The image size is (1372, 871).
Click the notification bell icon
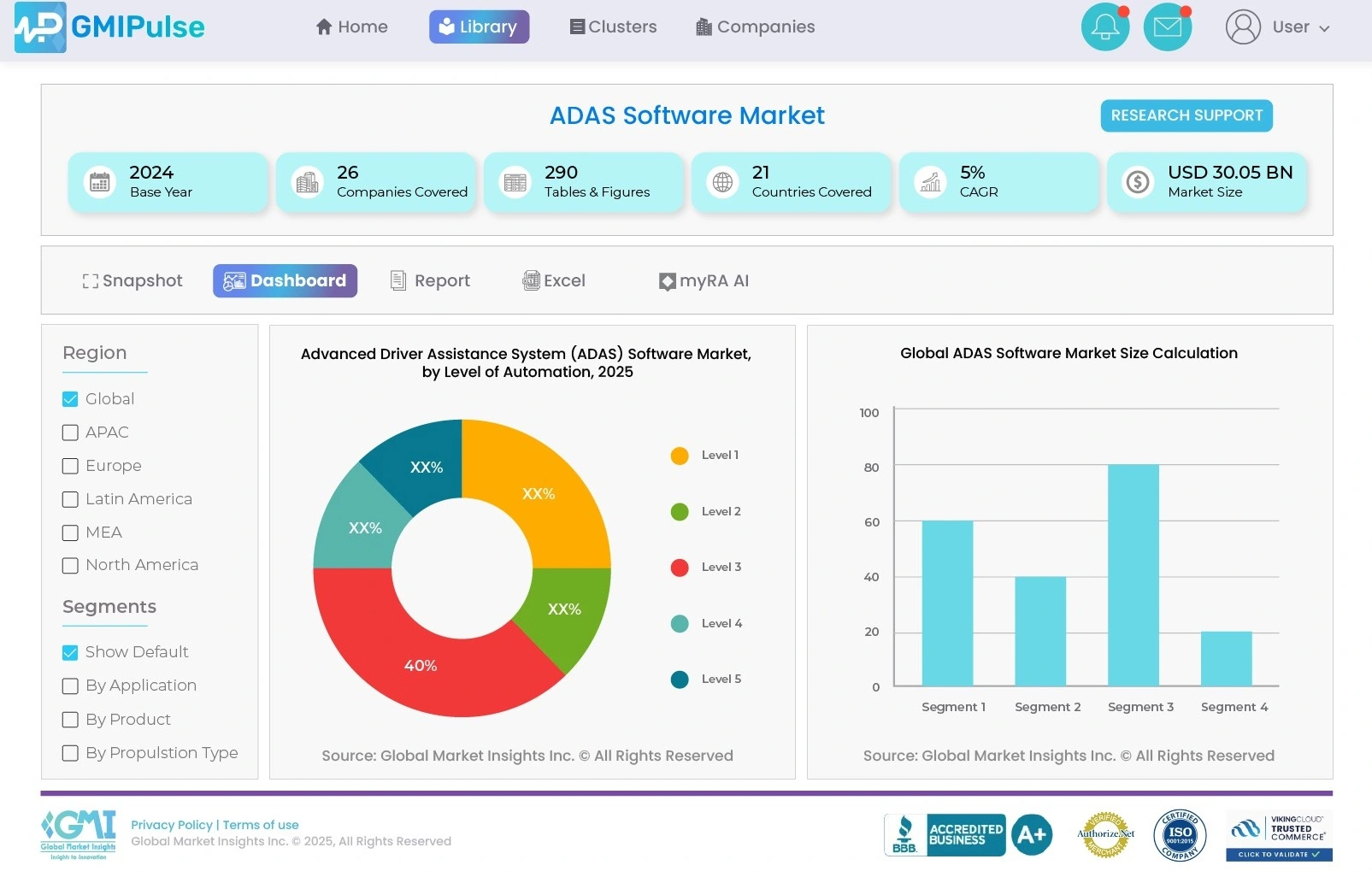1104,27
